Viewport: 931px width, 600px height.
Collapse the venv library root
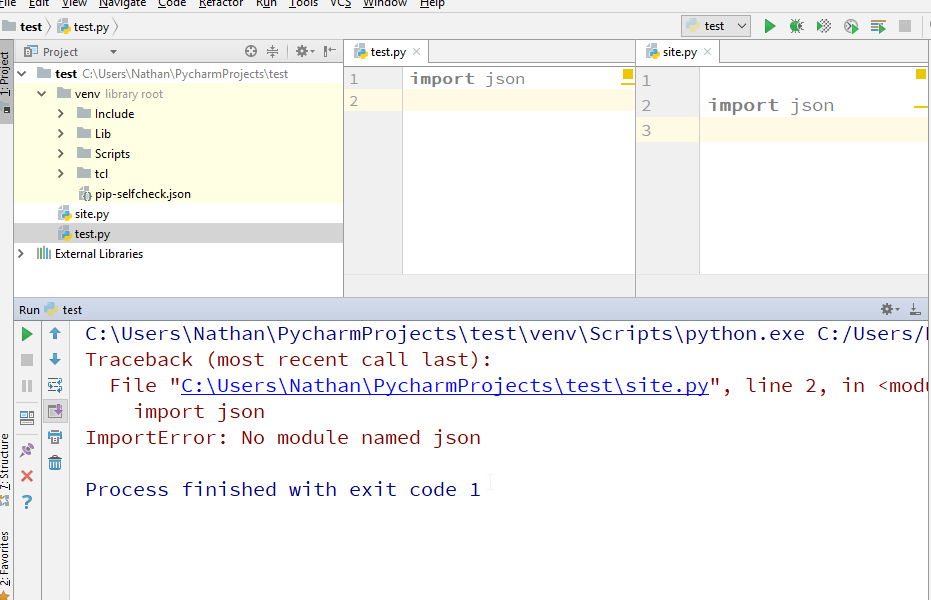coord(41,93)
